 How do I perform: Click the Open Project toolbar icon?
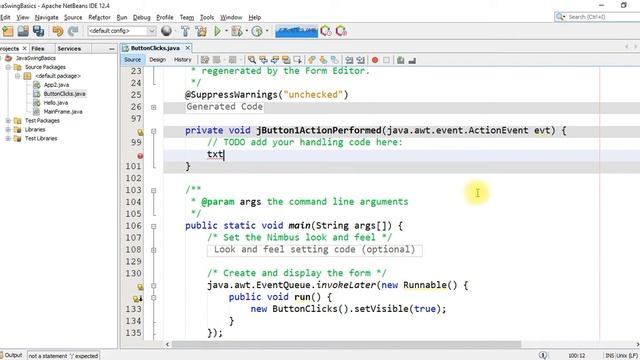pos(23,31)
